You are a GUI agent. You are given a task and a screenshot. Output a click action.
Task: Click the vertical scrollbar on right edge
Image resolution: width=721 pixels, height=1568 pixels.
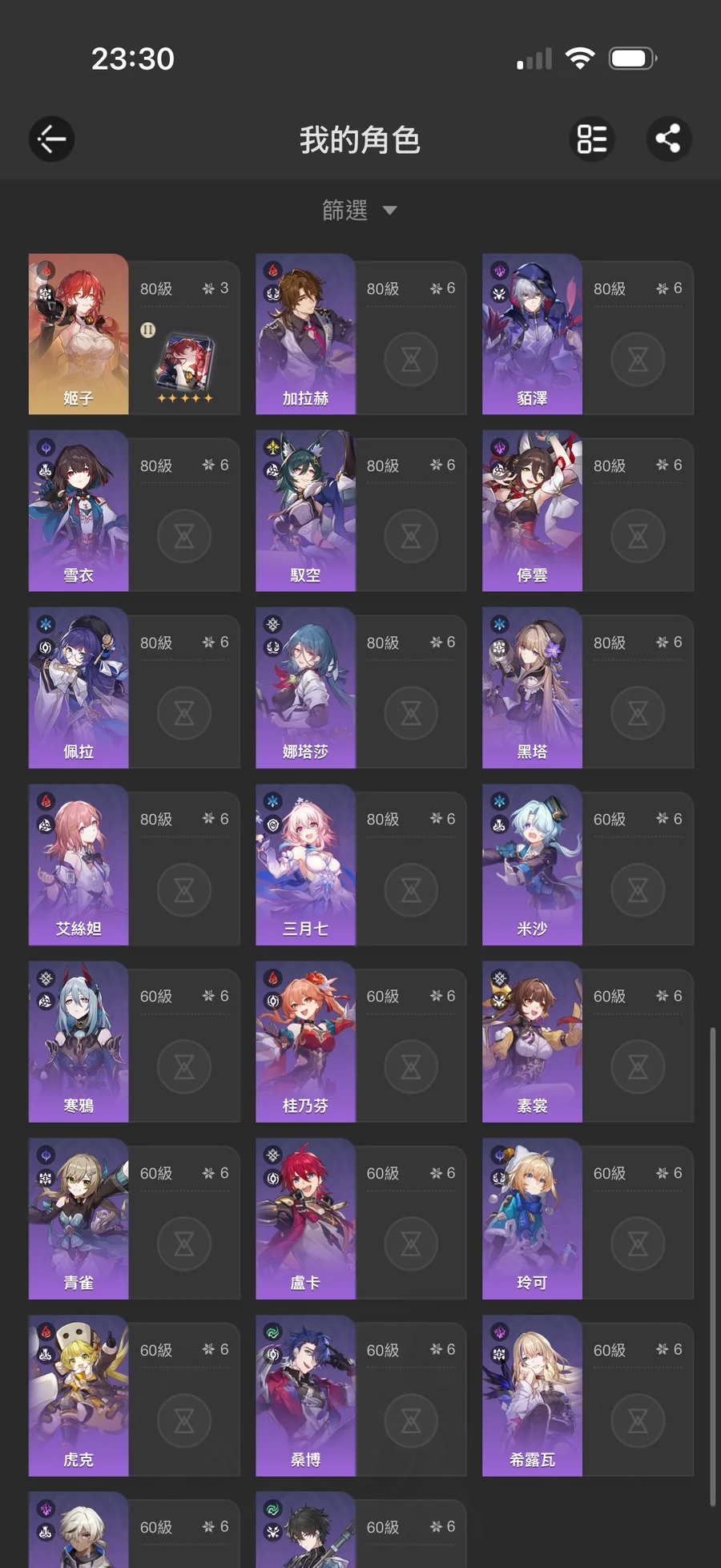(x=713, y=1268)
